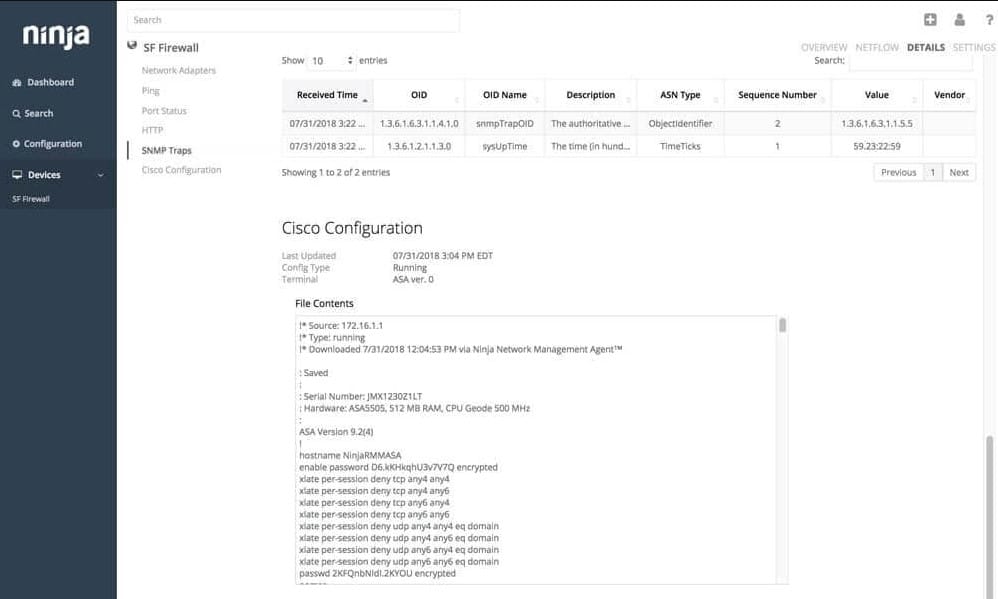Click the Next page button
The image size is (998, 599).
coord(959,173)
